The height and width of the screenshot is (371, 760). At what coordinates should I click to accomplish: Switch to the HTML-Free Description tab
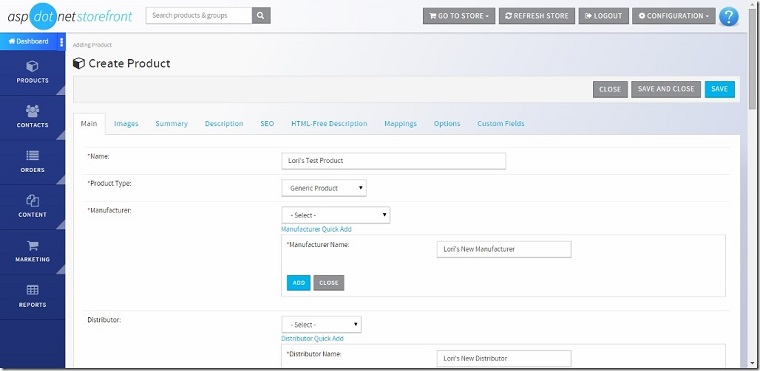pos(329,124)
